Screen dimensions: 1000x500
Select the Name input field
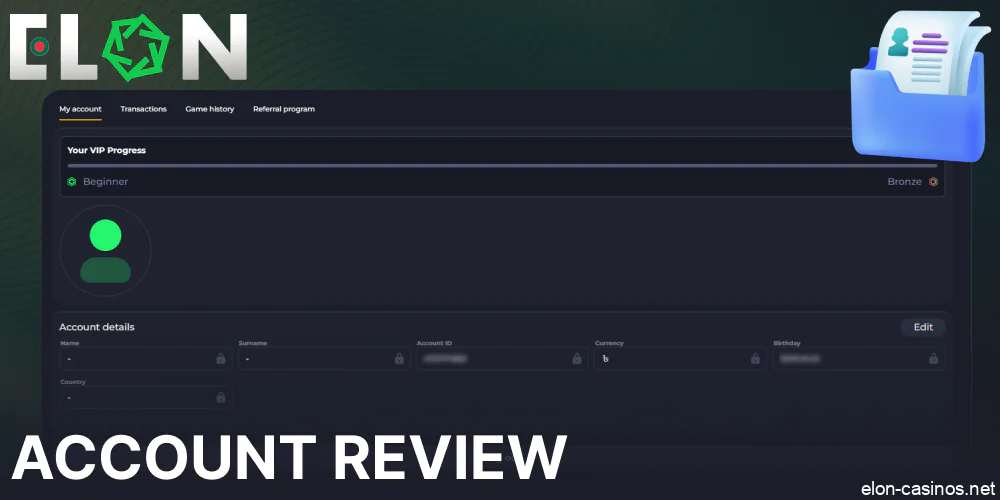click(x=146, y=358)
